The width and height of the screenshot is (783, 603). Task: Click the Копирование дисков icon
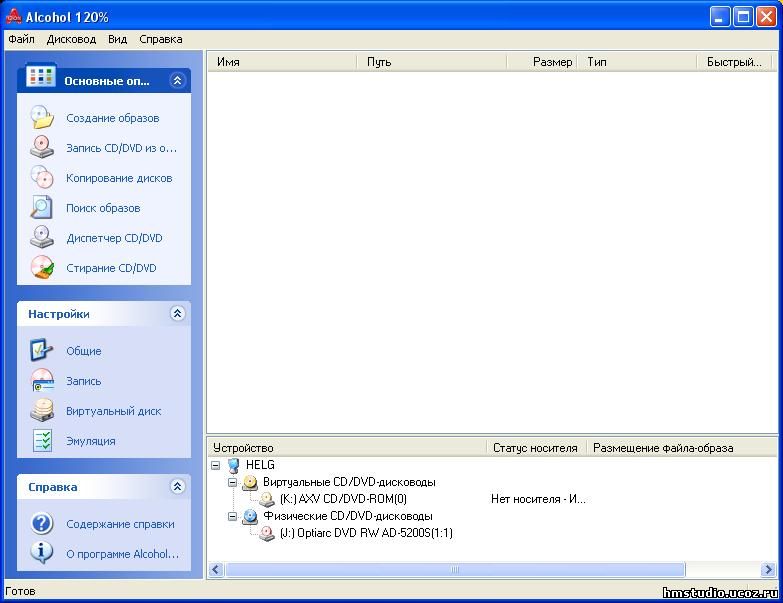42,178
